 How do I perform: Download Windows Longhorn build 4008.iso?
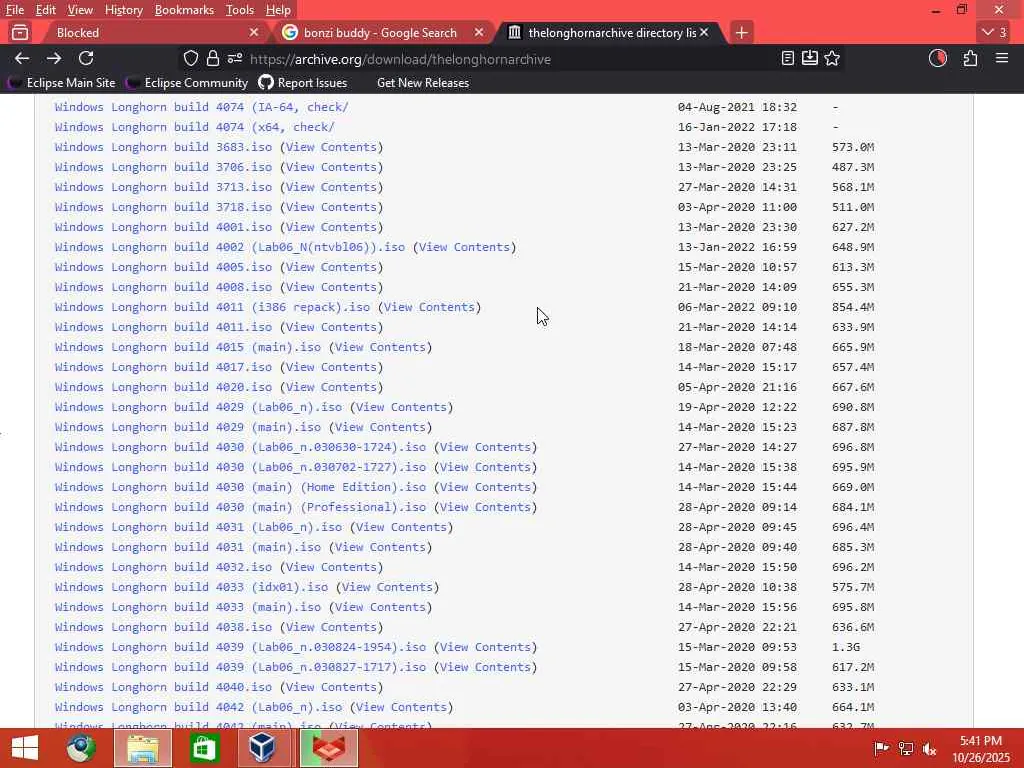(x=163, y=287)
